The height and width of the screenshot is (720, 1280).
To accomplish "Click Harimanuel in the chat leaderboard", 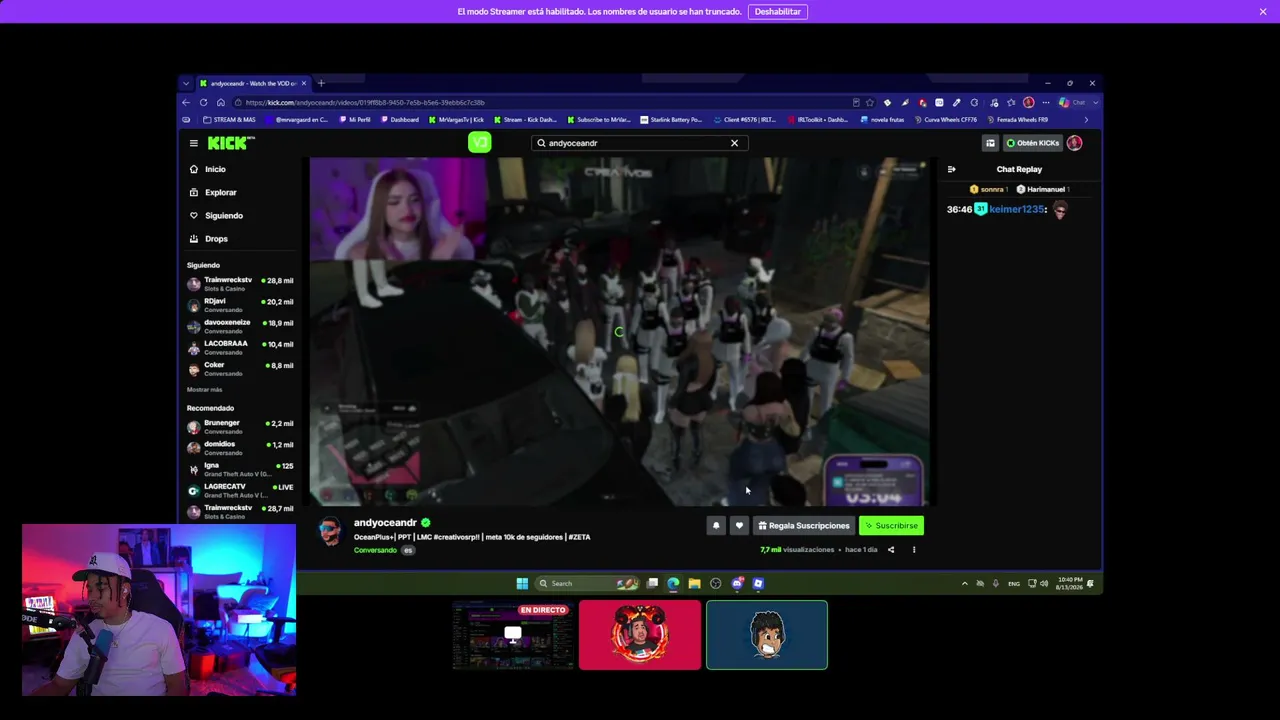I will [1042, 189].
